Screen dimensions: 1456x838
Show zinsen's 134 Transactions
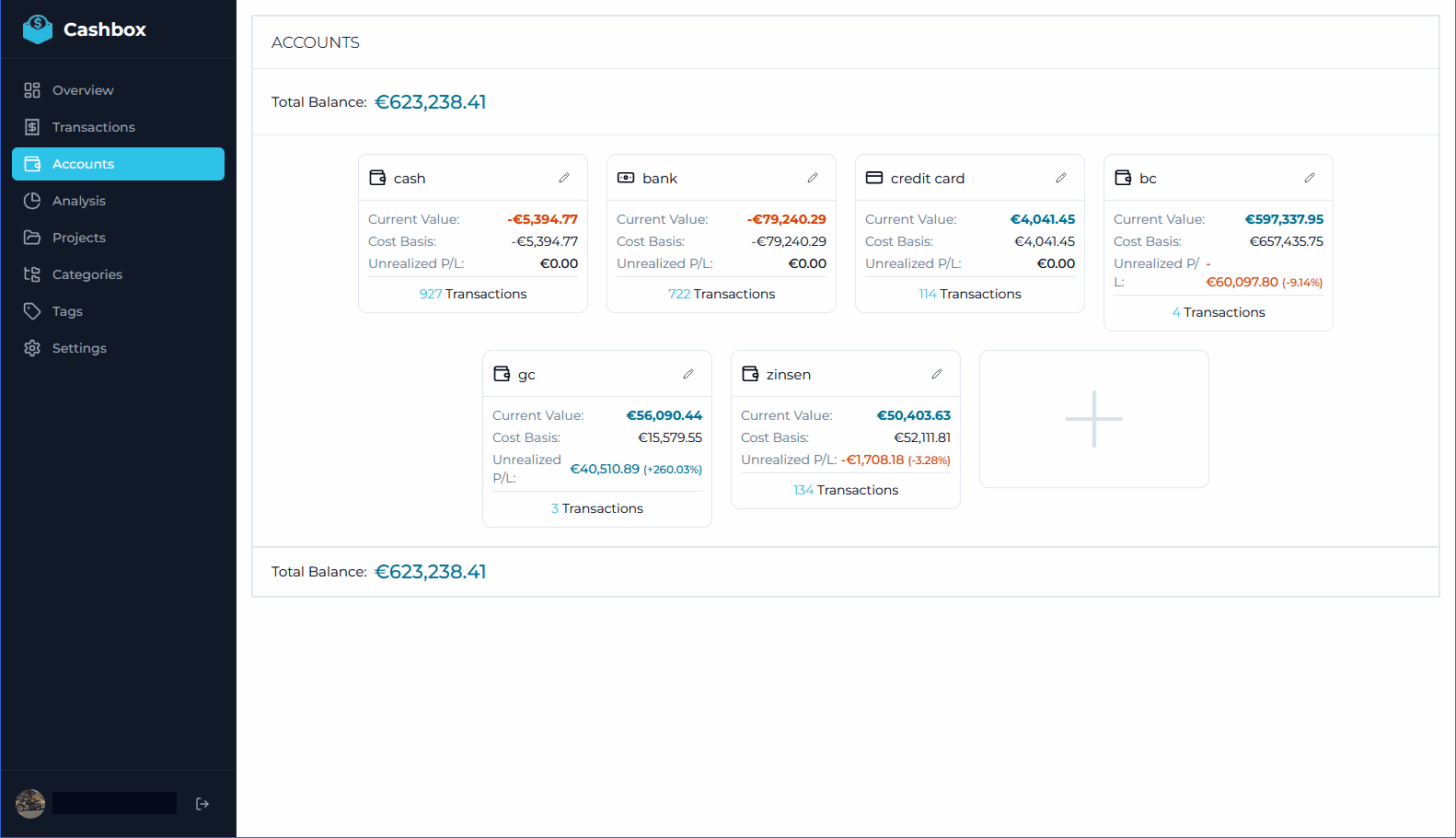tap(846, 490)
